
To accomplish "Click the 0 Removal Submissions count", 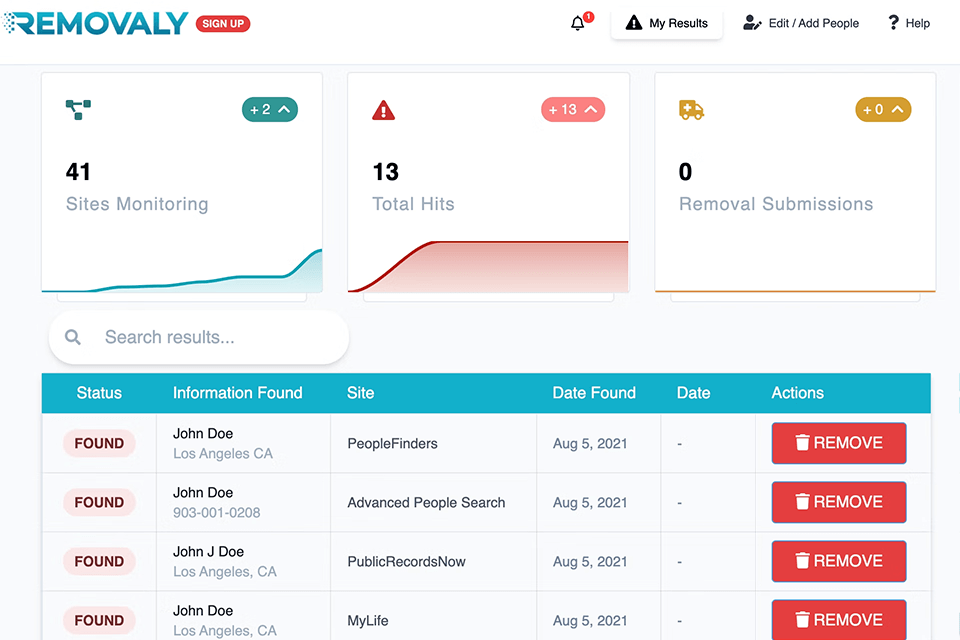I will pyautogui.click(x=685, y=171).
